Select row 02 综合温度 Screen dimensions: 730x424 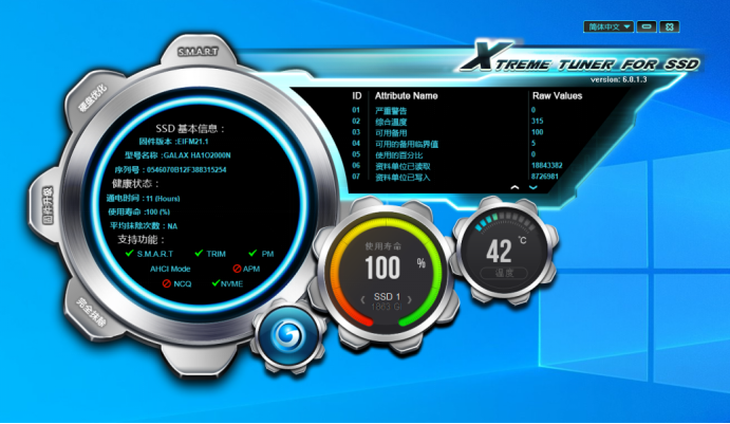[456, 121]
